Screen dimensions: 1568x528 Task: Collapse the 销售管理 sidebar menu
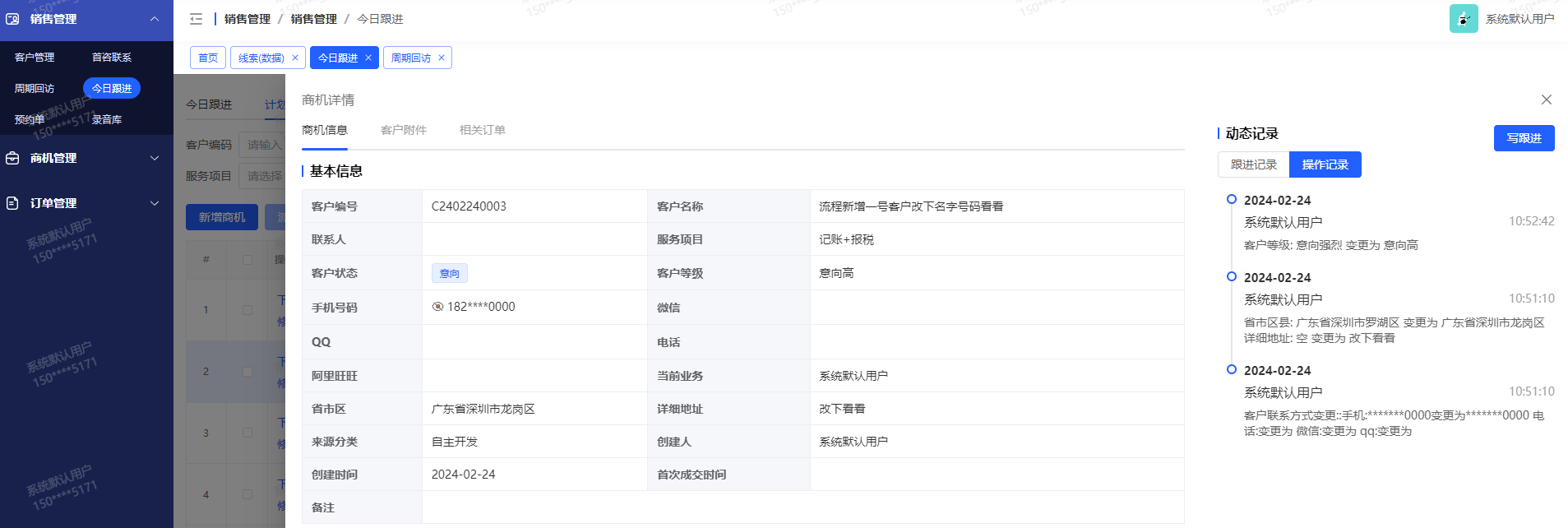155,19
